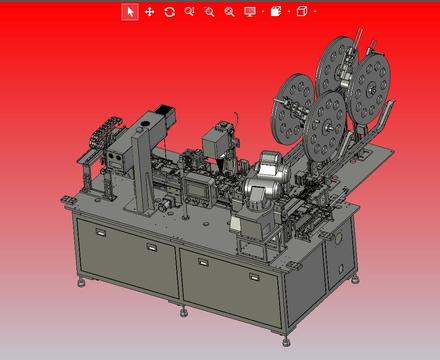Click the 3D cube view orientation icon

tap(302, 12)
